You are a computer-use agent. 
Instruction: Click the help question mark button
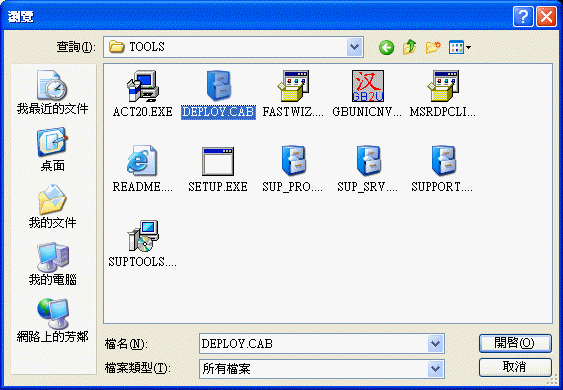(523, 17)
